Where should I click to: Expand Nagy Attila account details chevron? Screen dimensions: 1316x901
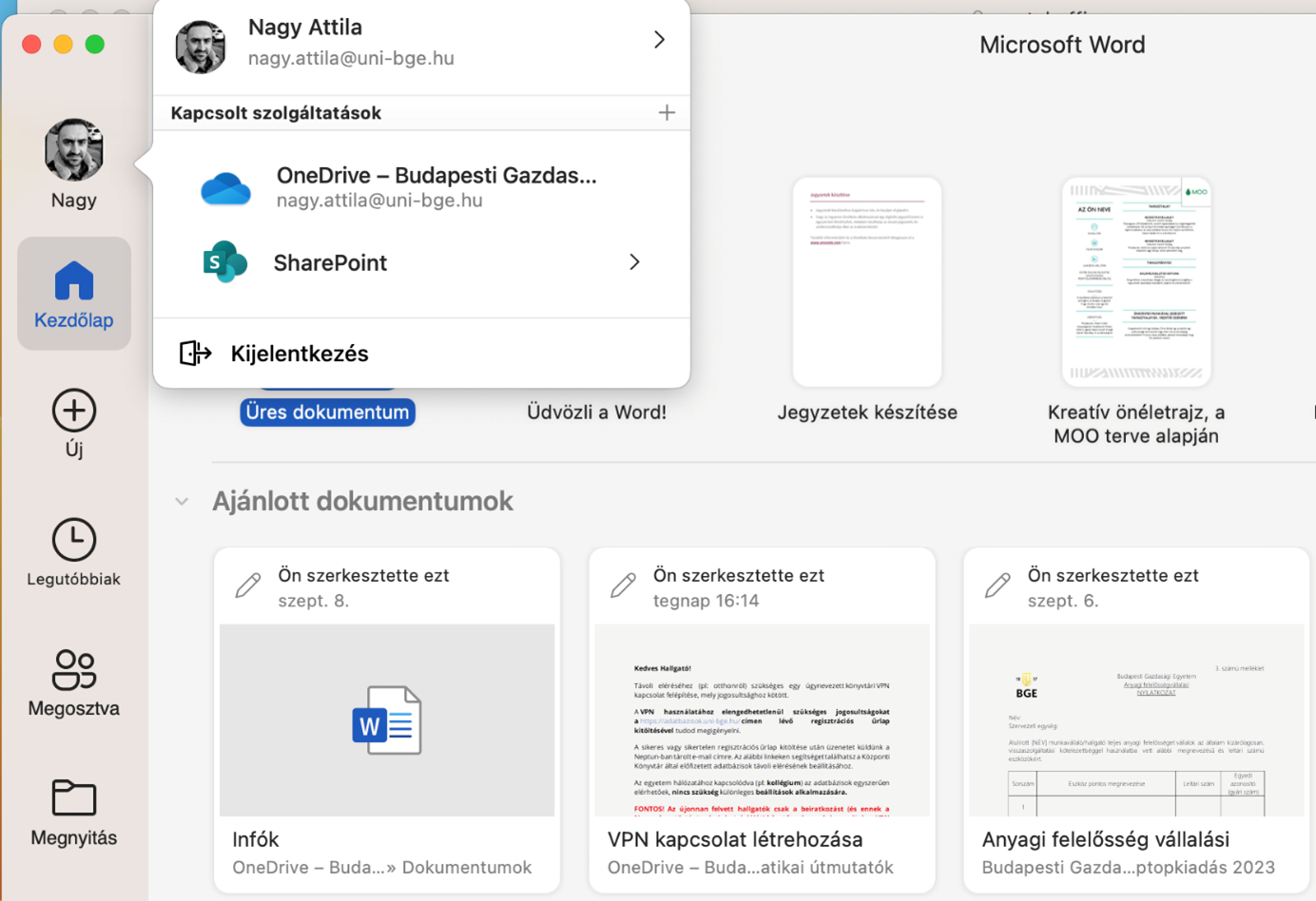point(659,40)
